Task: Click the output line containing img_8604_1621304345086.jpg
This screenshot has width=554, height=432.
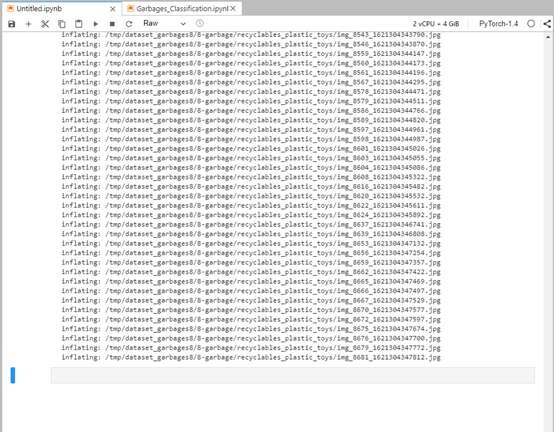Action: coord(251,167)
